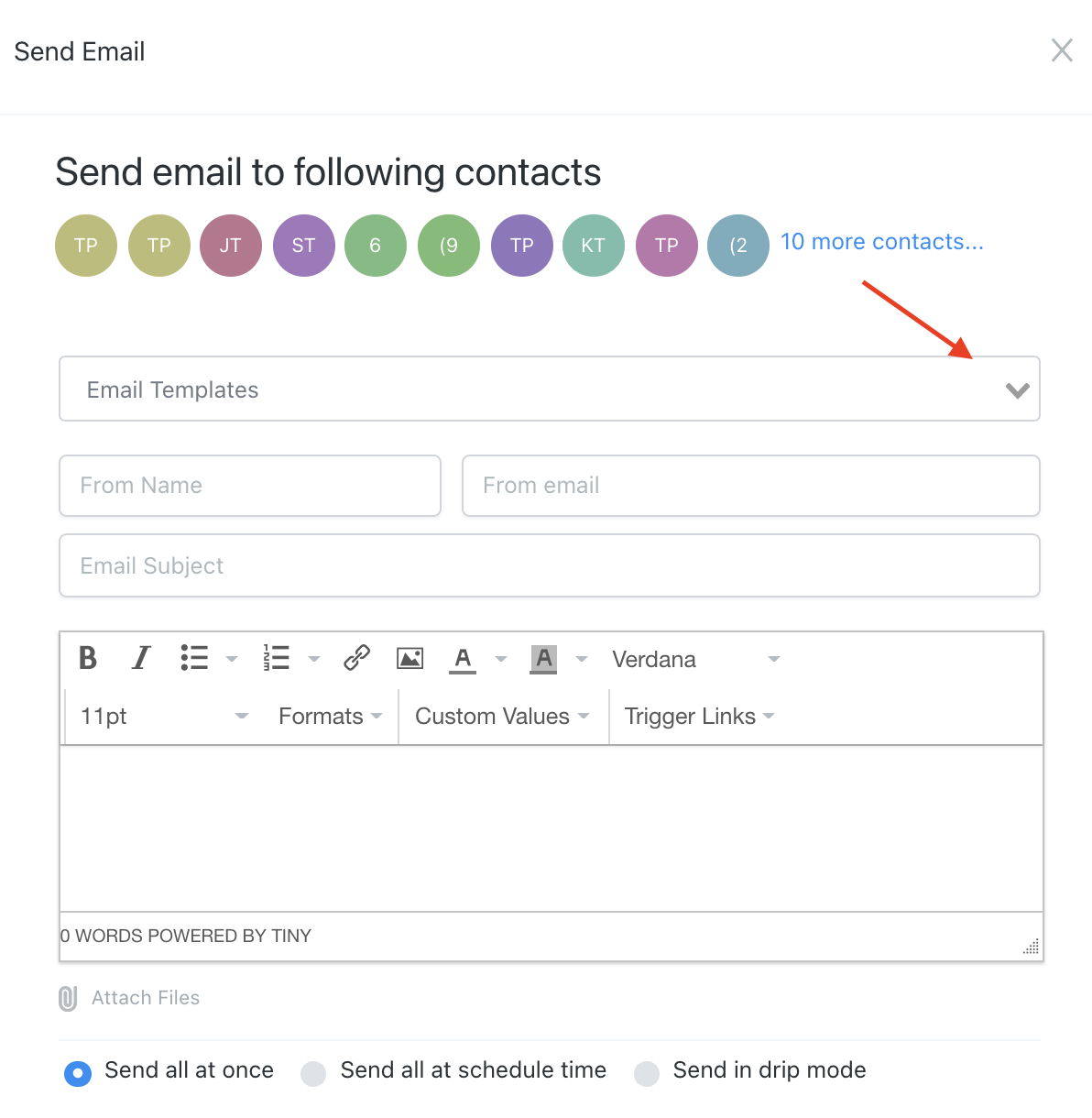Open the text color picker dropdown arrow
Screen dimensions: 1092x1118
[x=501, y=659]
